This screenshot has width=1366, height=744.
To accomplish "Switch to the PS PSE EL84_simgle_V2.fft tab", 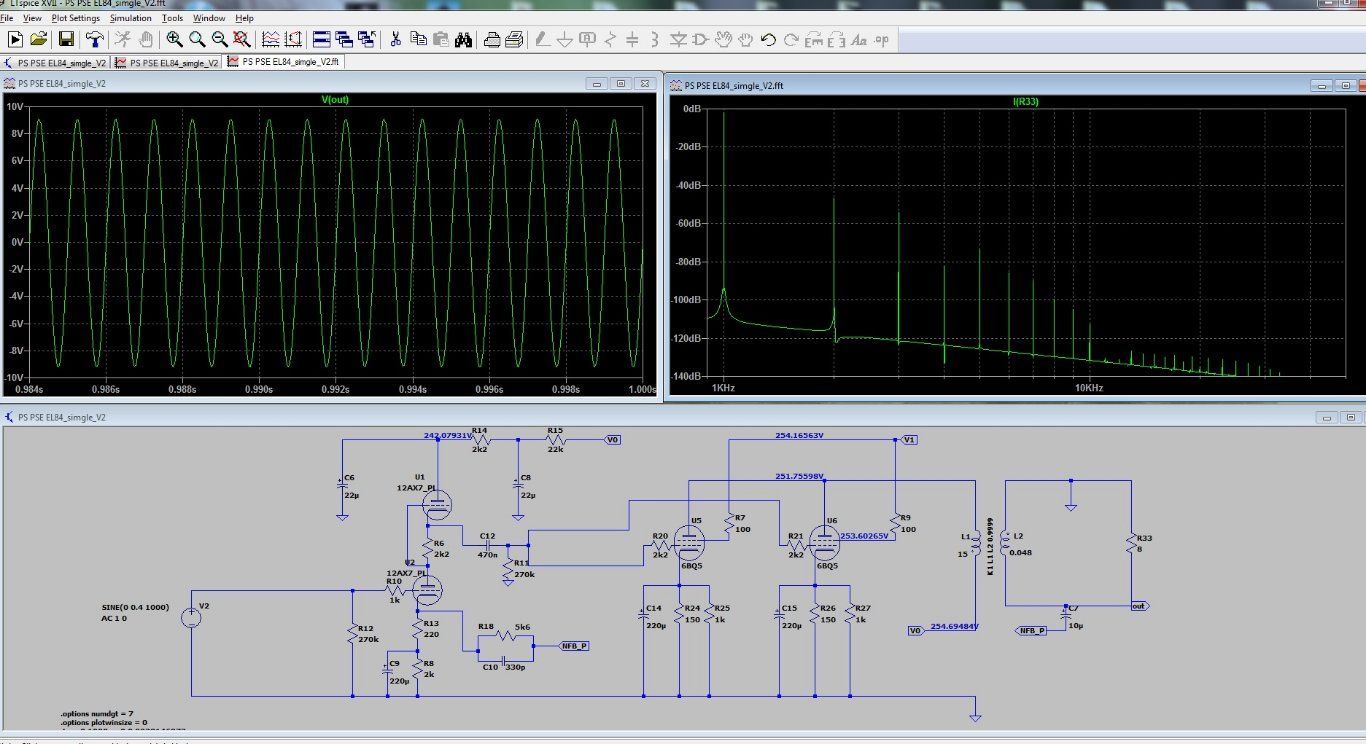I will (285, 62).
